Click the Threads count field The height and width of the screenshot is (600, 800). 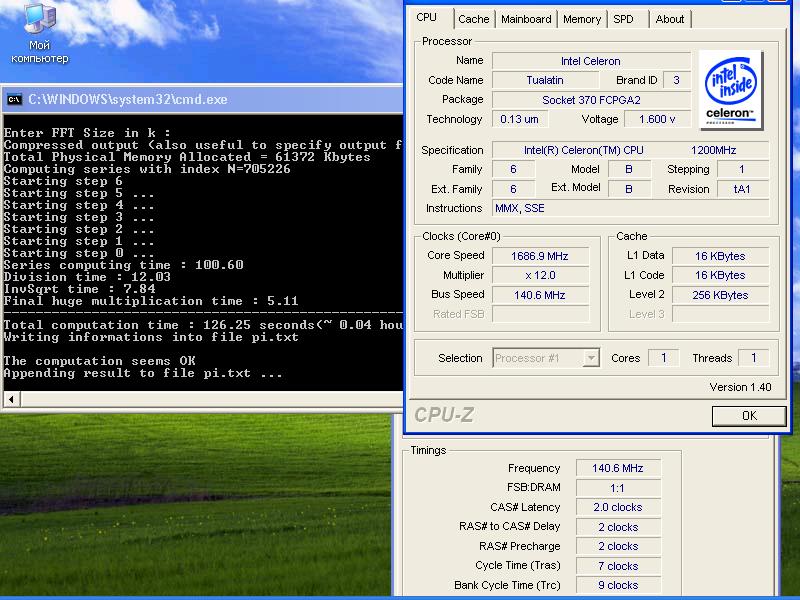coord(753,358)
